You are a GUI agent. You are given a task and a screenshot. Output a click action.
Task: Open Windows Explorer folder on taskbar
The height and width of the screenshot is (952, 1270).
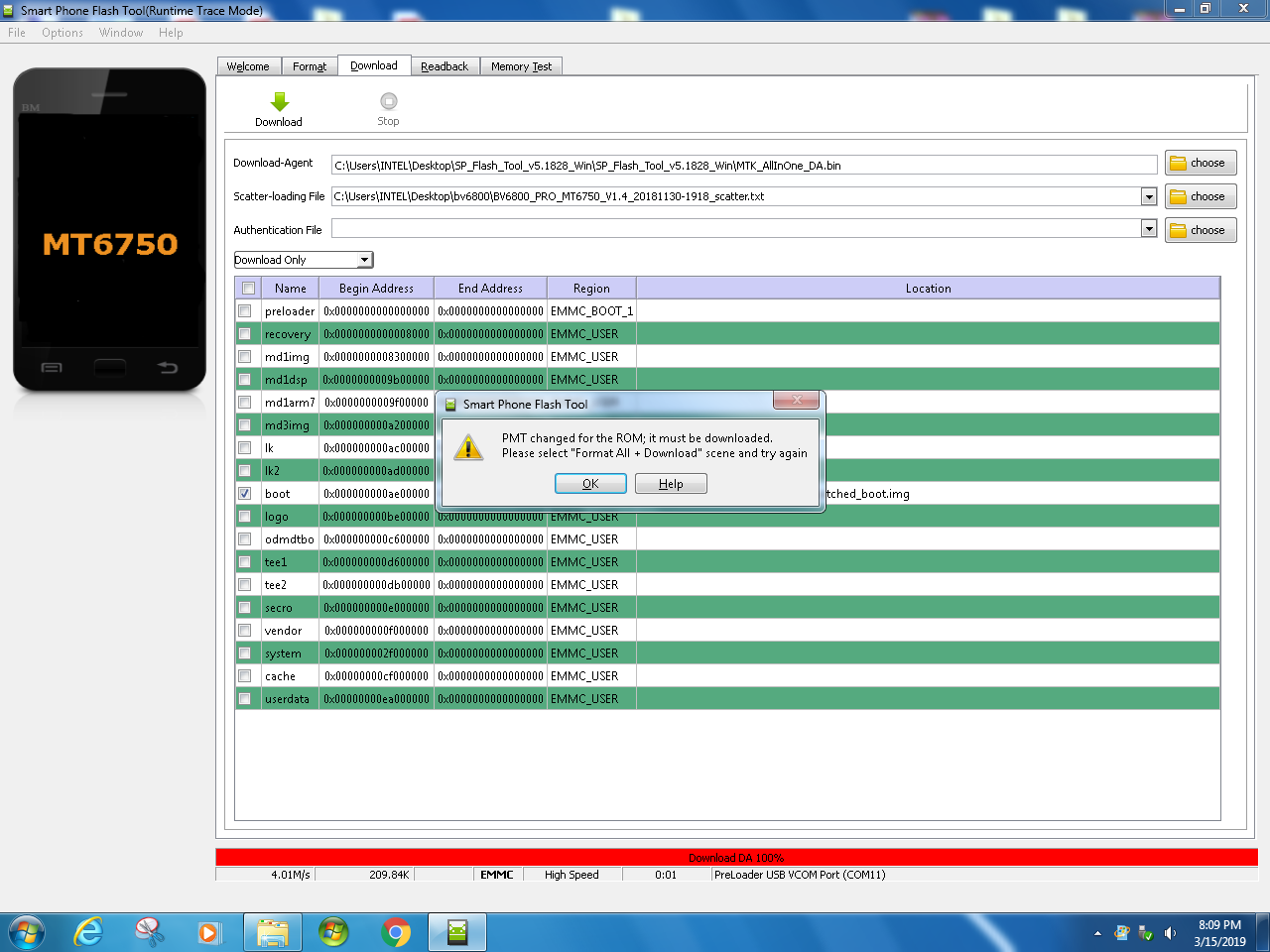(273, 932)
